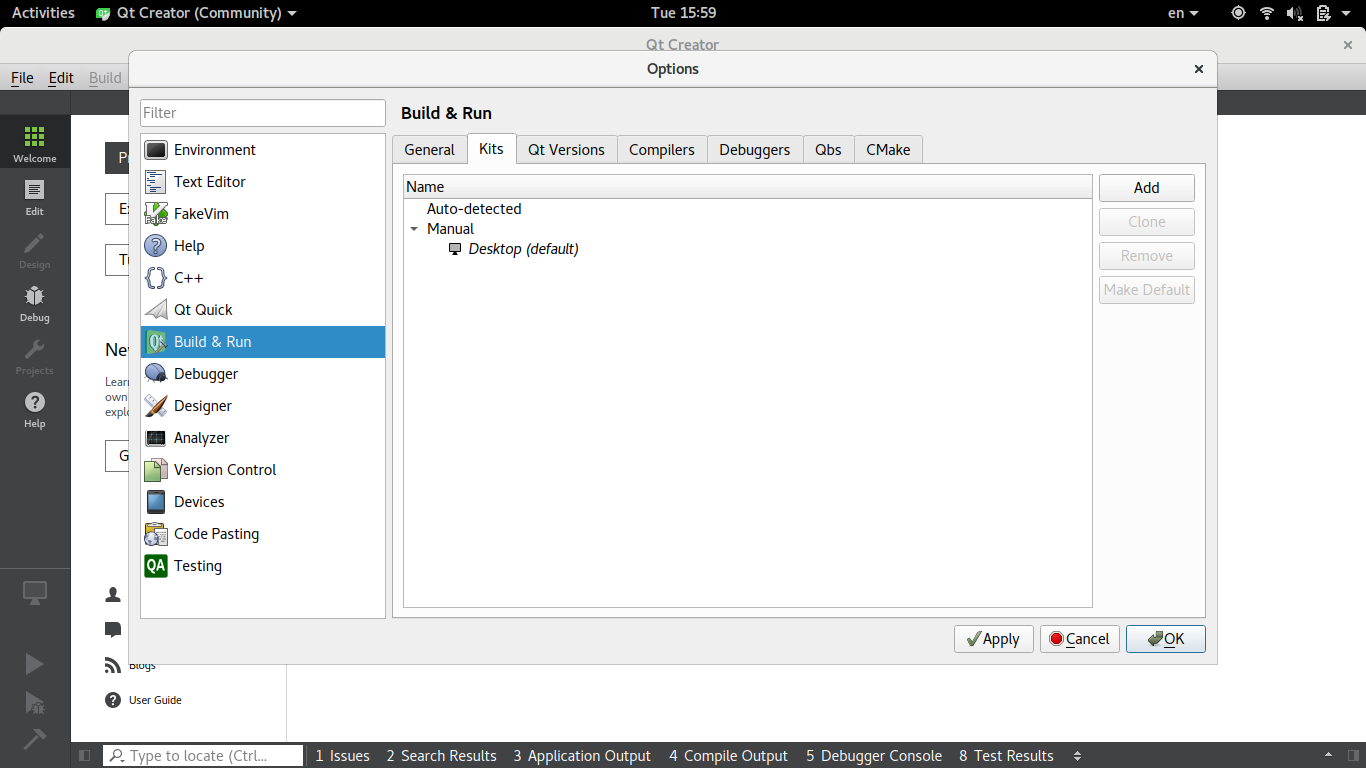Open the Testing QA category

pos(197,566)
